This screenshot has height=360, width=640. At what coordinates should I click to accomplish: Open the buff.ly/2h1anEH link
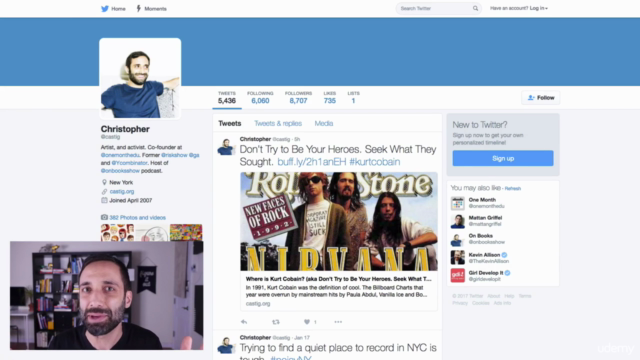312,162
